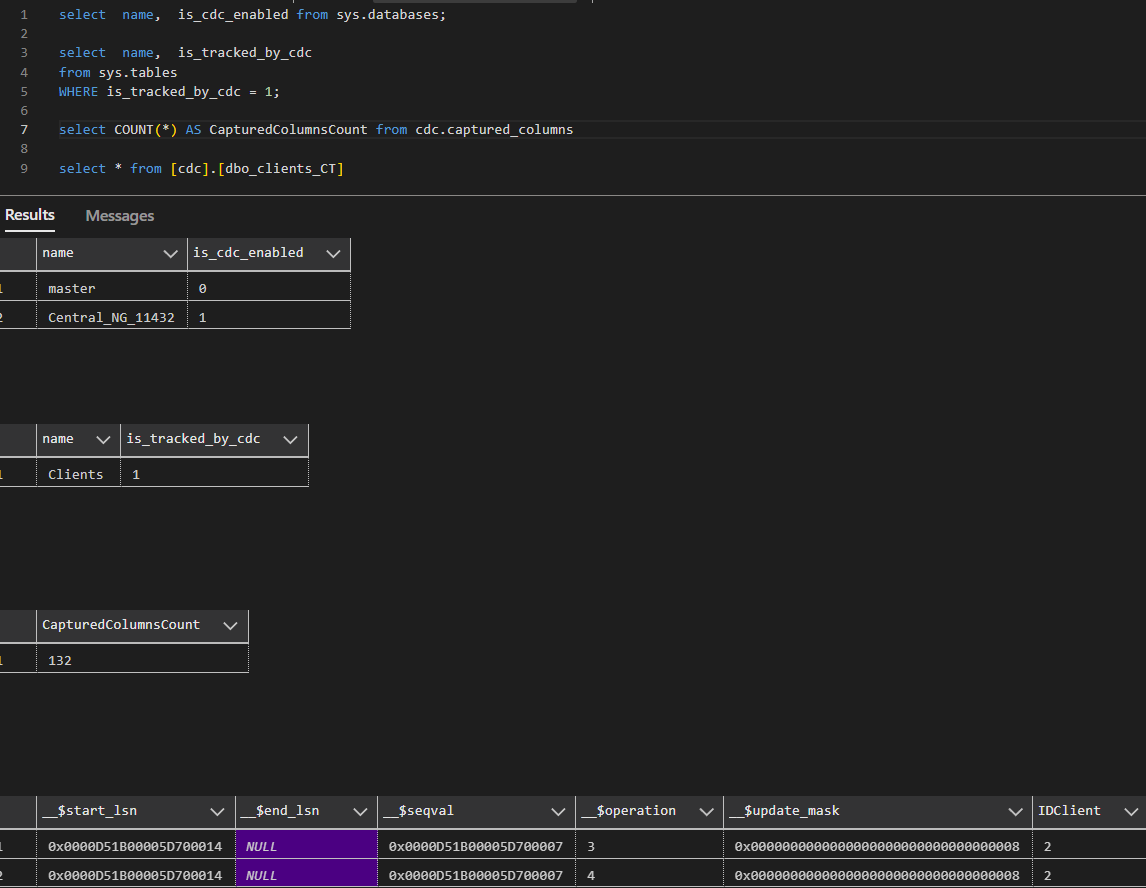Click the CapturedColumnsCount filter icon
The image size is (1146, 888).
[x=230, y=625]
